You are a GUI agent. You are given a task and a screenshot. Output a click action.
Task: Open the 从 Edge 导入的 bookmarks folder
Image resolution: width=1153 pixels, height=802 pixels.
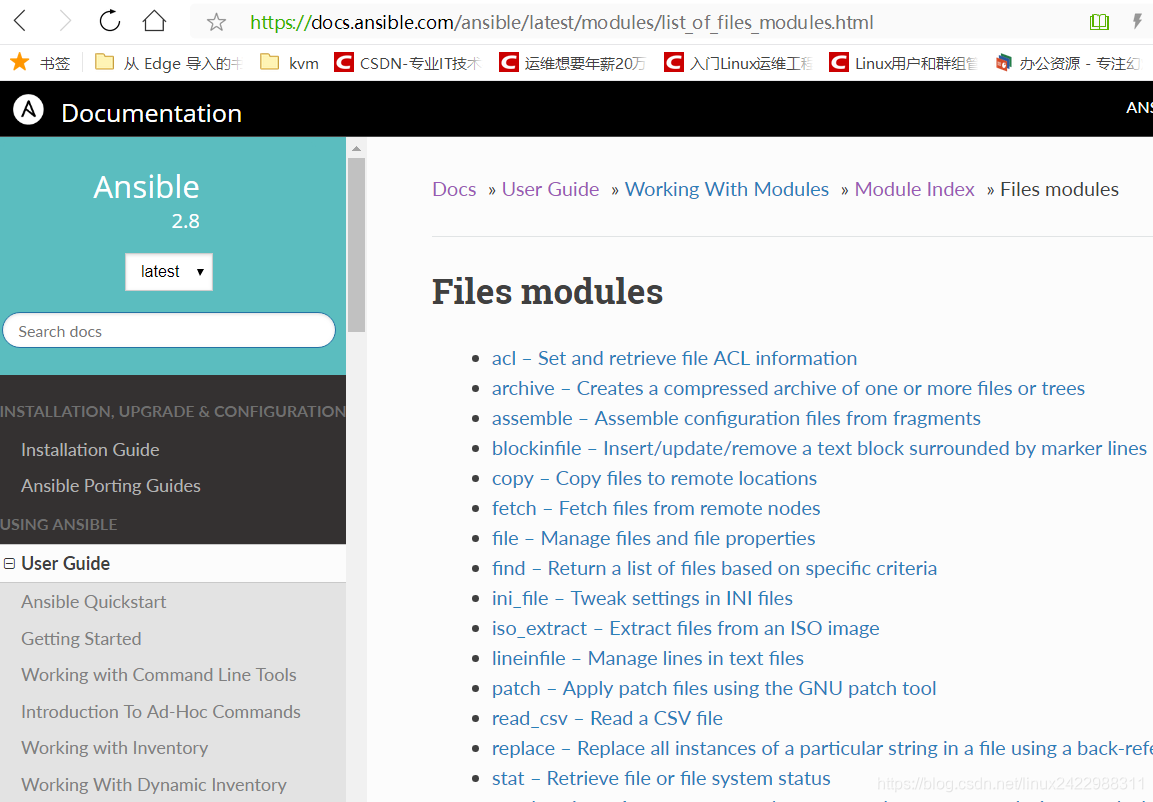(168, 63)
